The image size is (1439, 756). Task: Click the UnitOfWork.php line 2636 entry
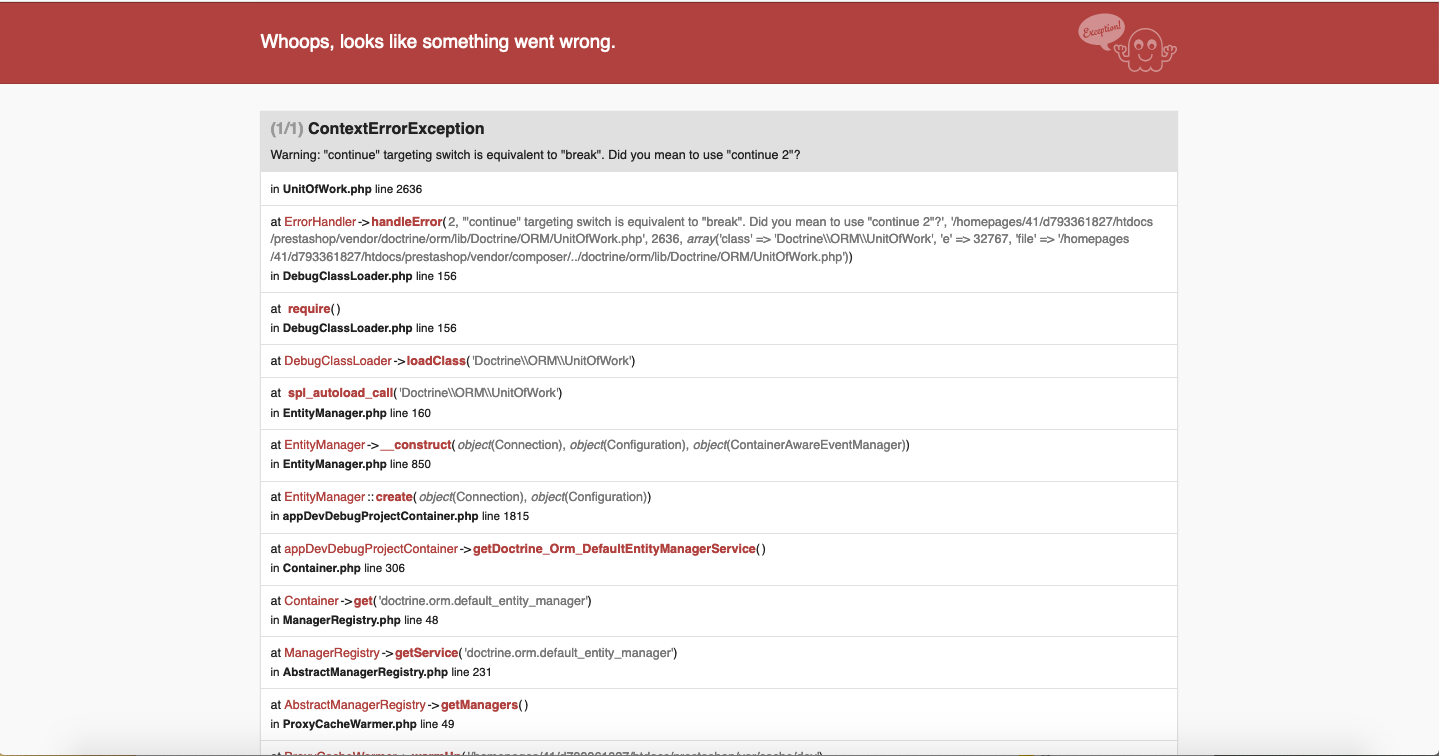[x=353, y=189]
